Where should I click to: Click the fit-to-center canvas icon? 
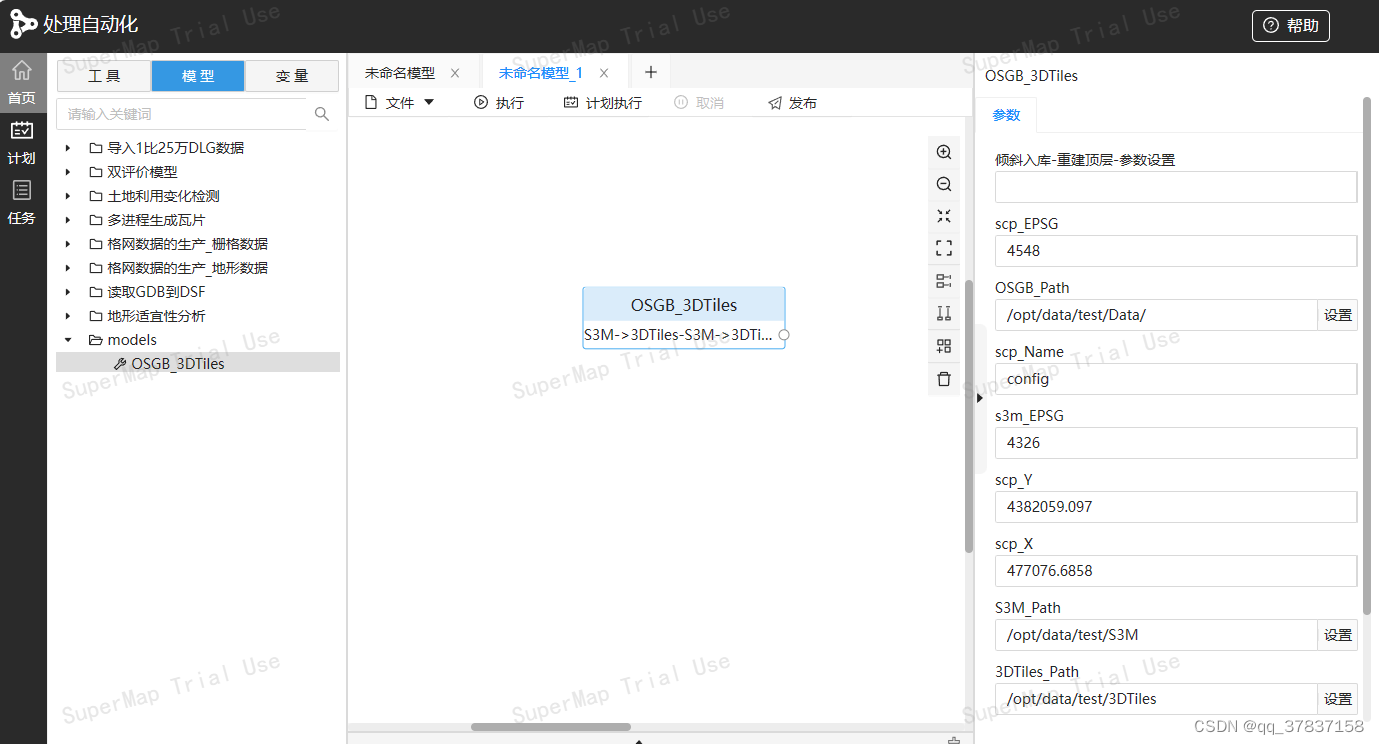[944, 216]
